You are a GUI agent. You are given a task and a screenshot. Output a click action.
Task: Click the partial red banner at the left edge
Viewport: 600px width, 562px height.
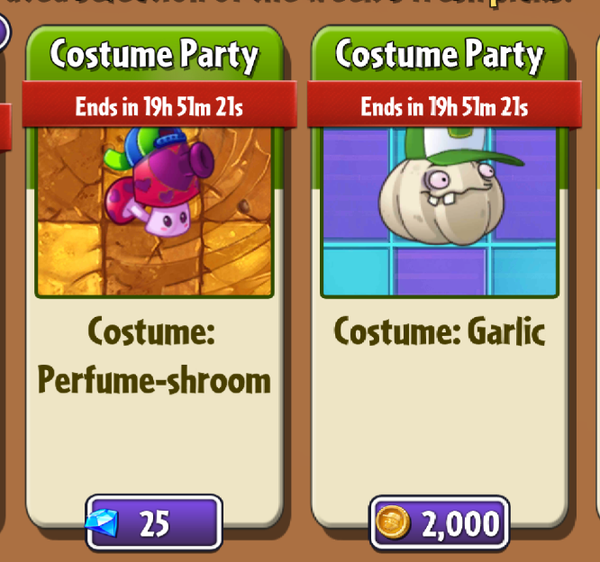click(x=5, y=127)
